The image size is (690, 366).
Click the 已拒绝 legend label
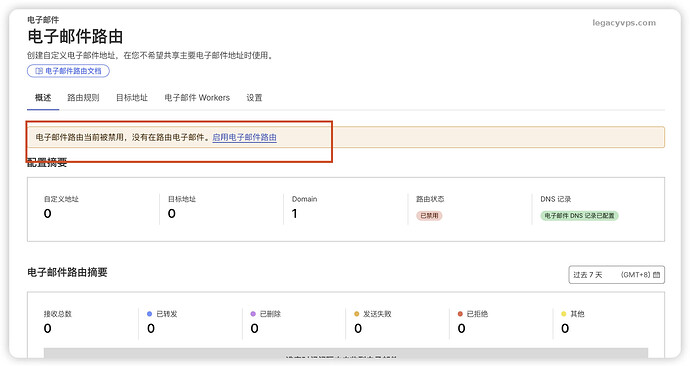tap(477, 314)
